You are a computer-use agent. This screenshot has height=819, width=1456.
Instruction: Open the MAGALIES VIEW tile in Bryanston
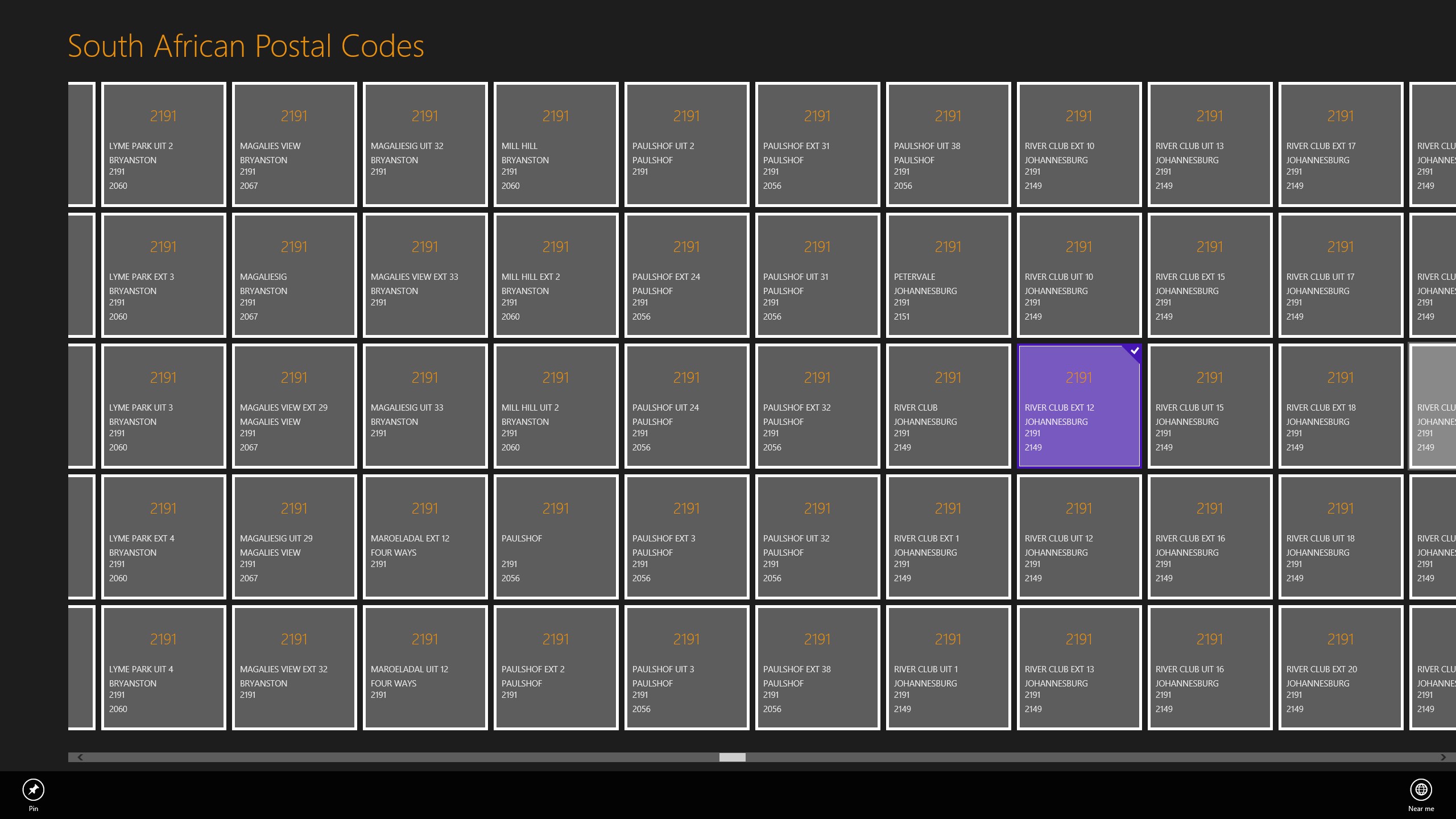pyautogui.click(x=294, y=144)
